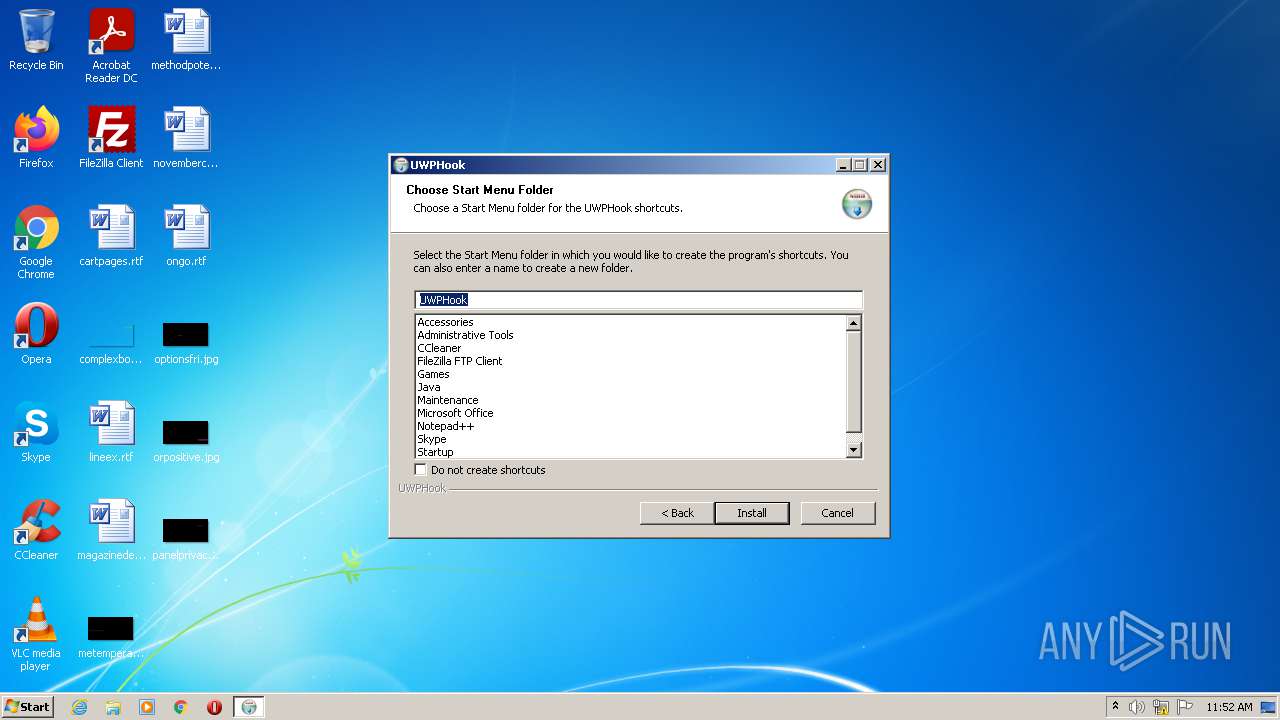The height and width of the screenshot is (720, 1280).
Task: Switch to UWPHook installer taskbar button
Action: (x=249, y=707)
